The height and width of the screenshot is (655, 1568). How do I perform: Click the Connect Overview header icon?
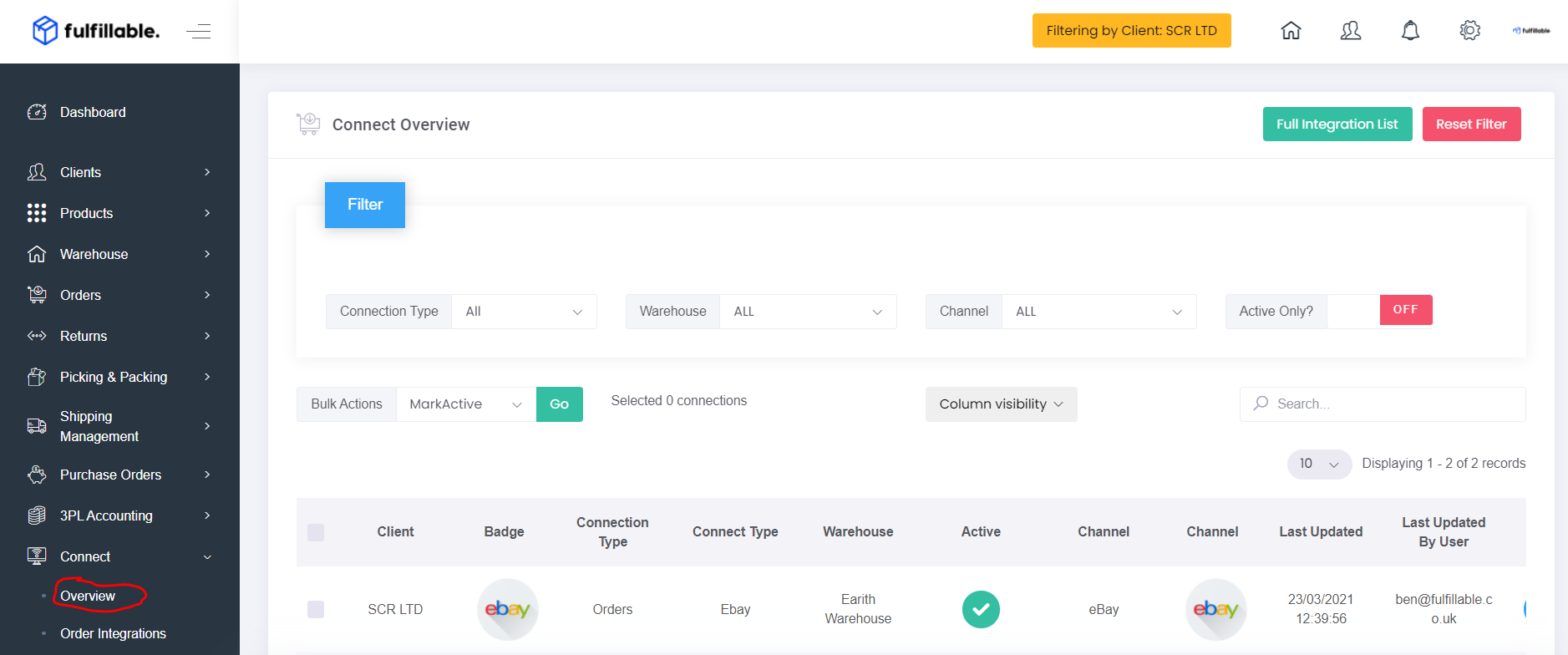pyautogui.click(x=308, y=124)
